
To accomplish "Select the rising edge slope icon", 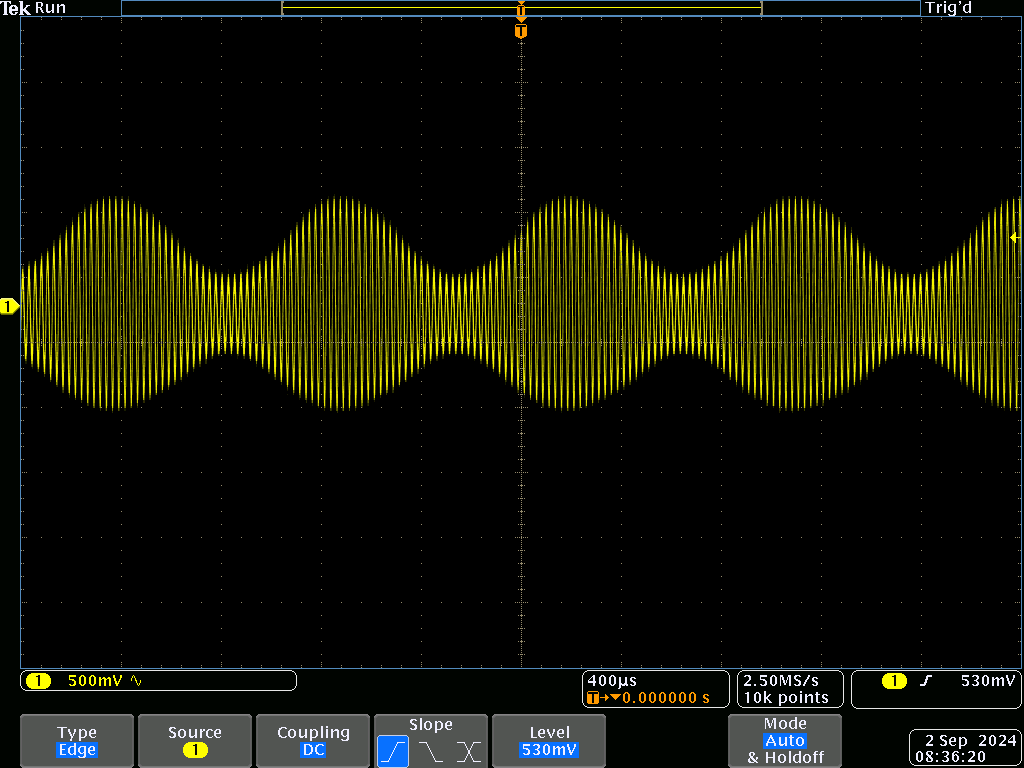I will point(393,751).
